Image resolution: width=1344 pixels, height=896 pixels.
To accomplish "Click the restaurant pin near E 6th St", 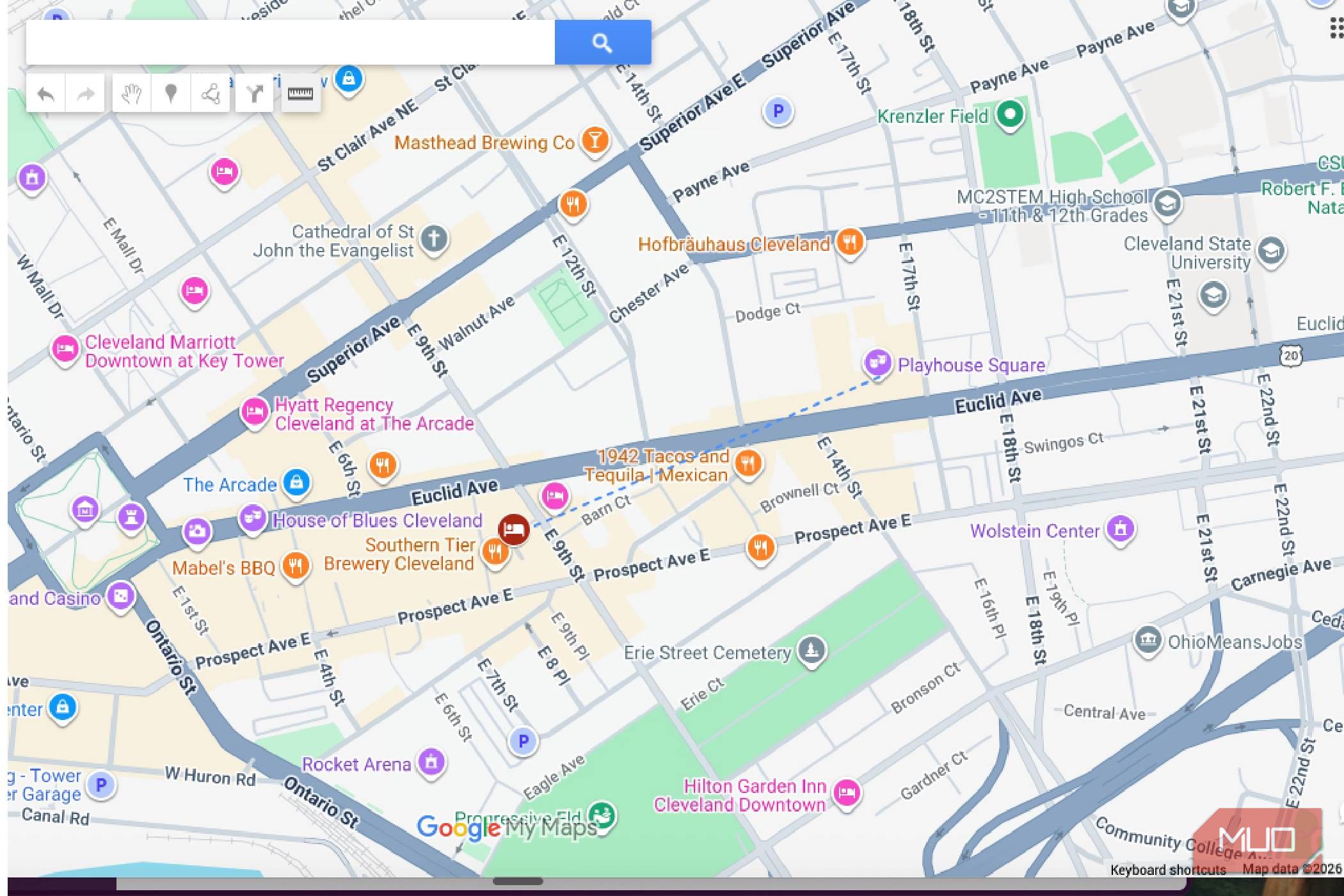I will point(383,465).
